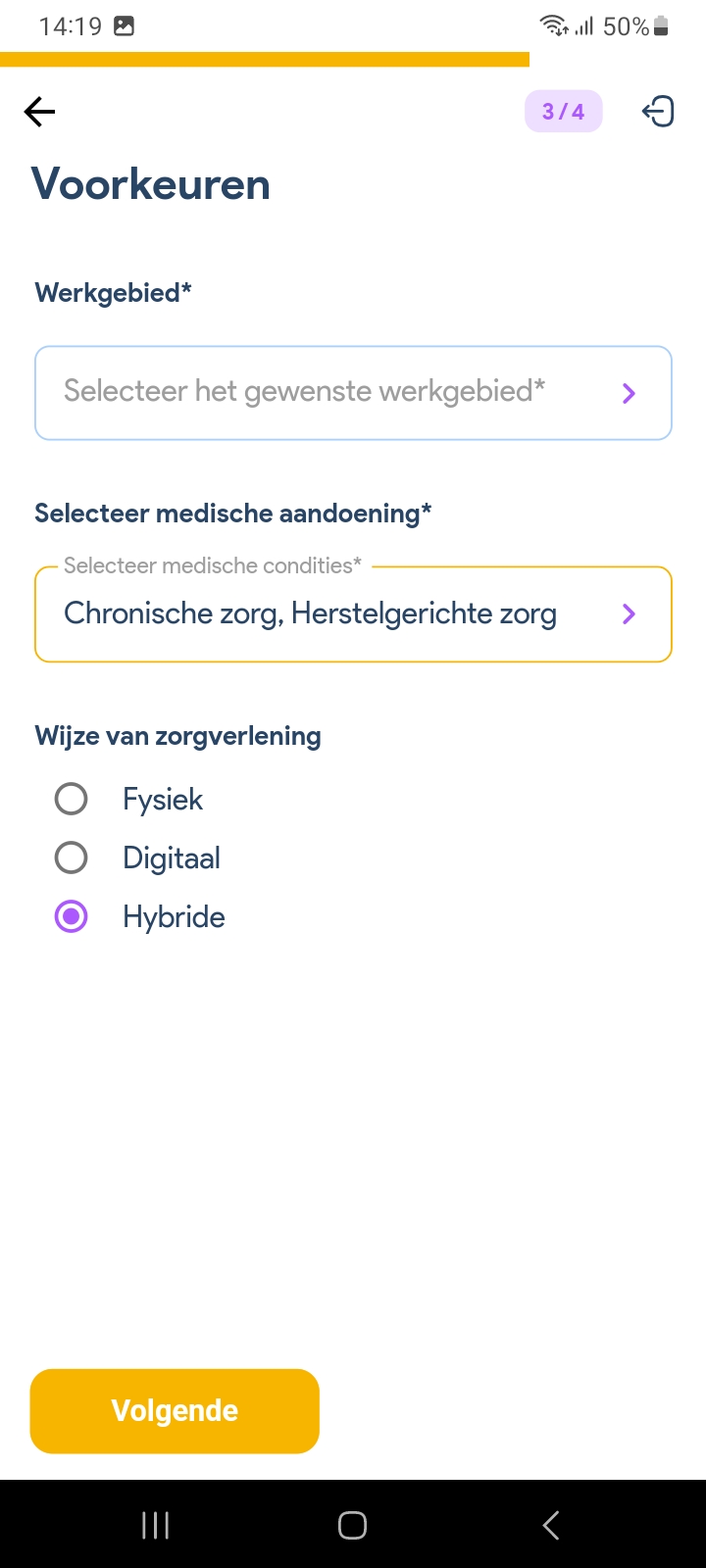Image resolution: width=706 pixels, height=1568 pixels.
Task: Tap the yellow progress bar at top
Action: coord(265,59)
